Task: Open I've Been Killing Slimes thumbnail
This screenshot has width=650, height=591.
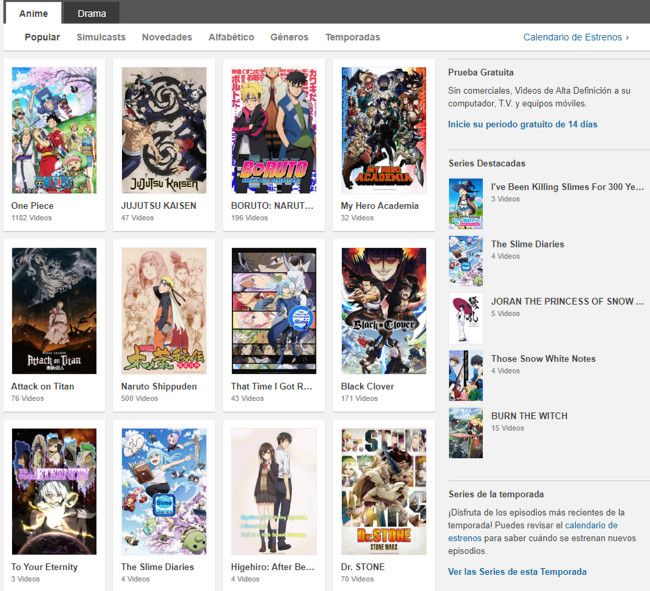Action: (466, 203)
